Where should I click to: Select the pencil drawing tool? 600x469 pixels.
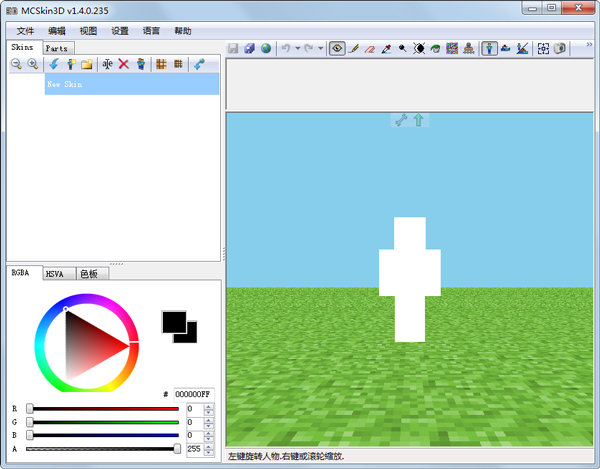tap(353, 48)
